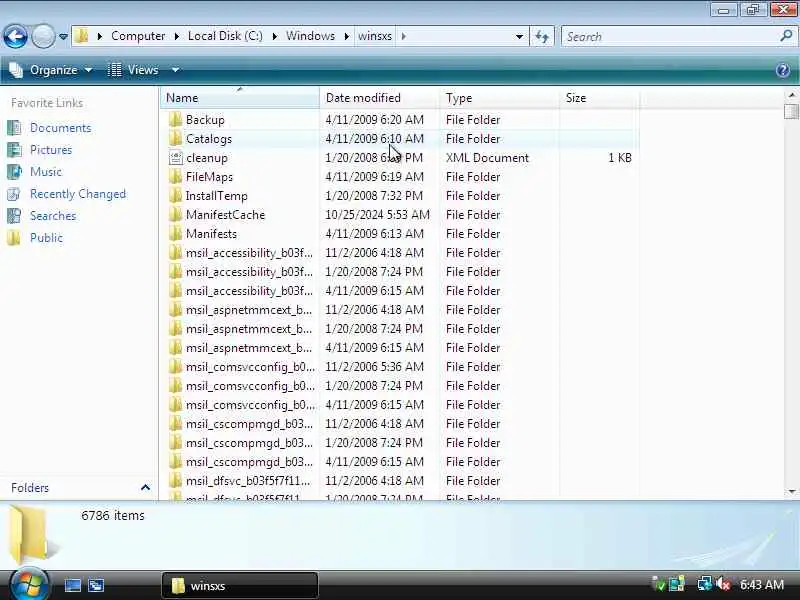800x600 pixels.
Task: Refresh the folder with the refresh icon
Action: (x=542, y=37)
